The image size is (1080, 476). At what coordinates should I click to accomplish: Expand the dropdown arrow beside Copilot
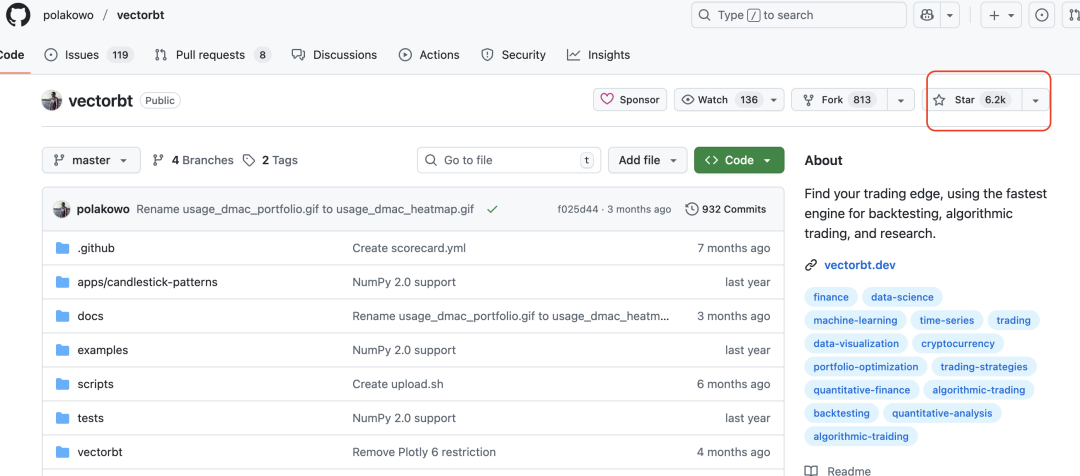pos(950,15)
